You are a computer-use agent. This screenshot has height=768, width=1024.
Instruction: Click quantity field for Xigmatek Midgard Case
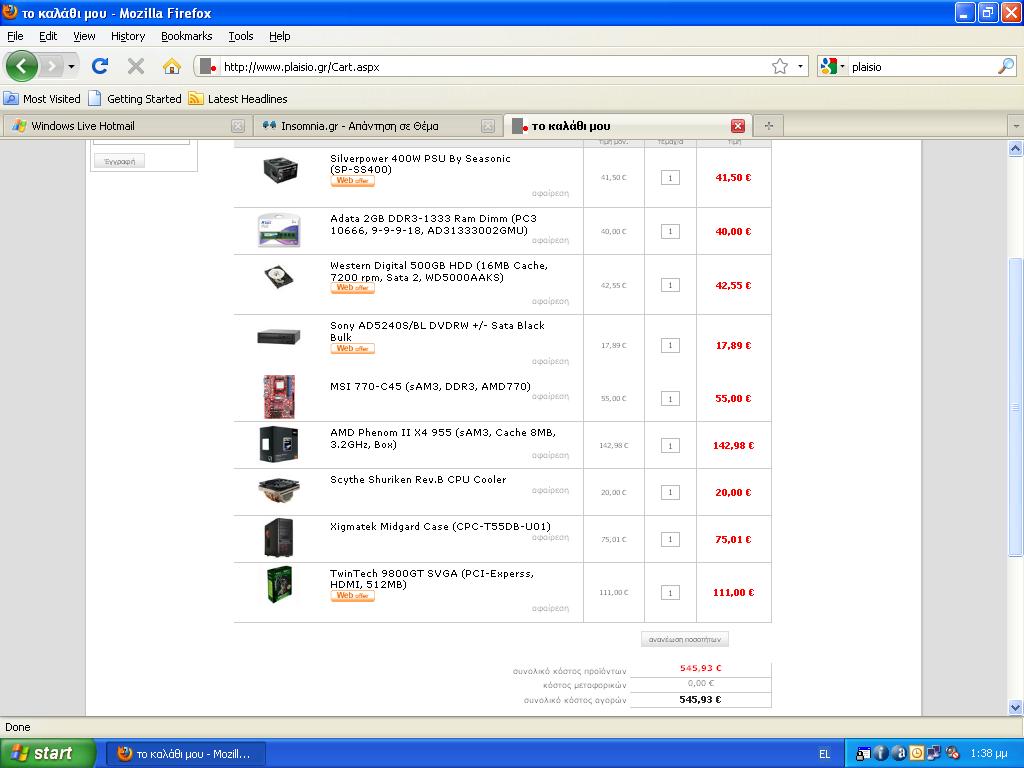[x=670, y=539]
